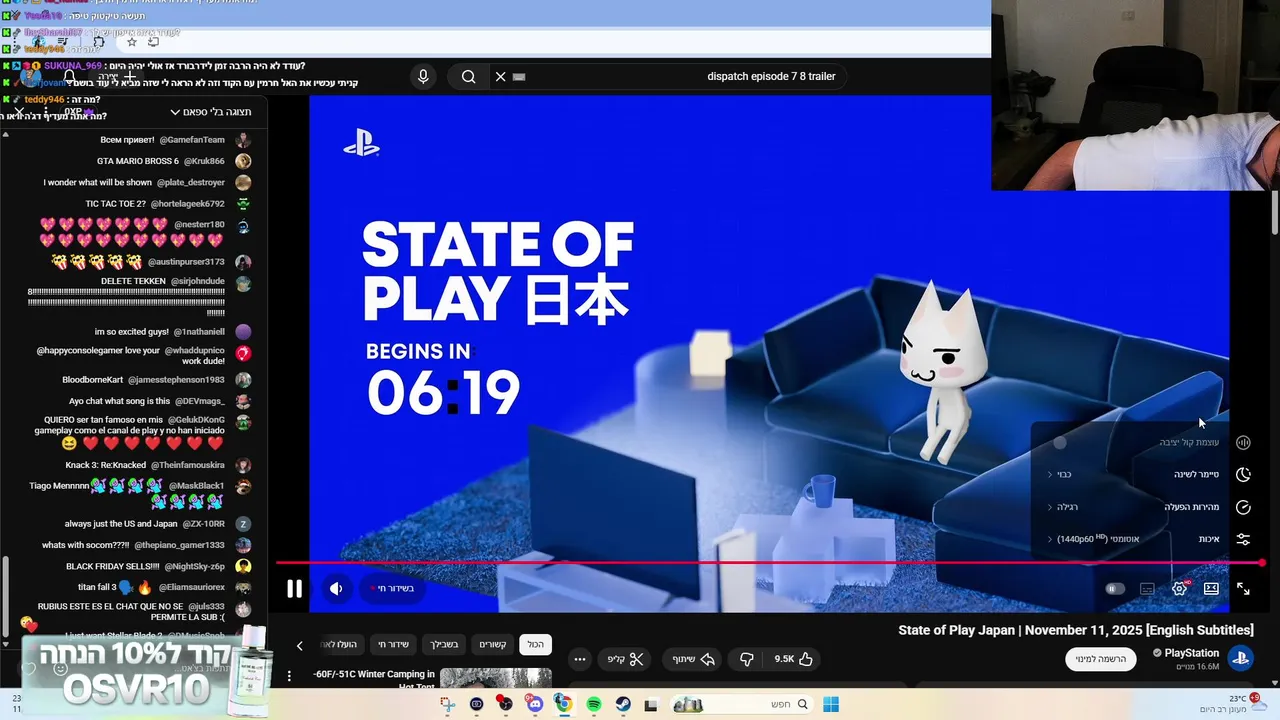Bookmark the page with the star icon
The height and width of the screenshot is (720, 1280).
click(x=131, y=42)
